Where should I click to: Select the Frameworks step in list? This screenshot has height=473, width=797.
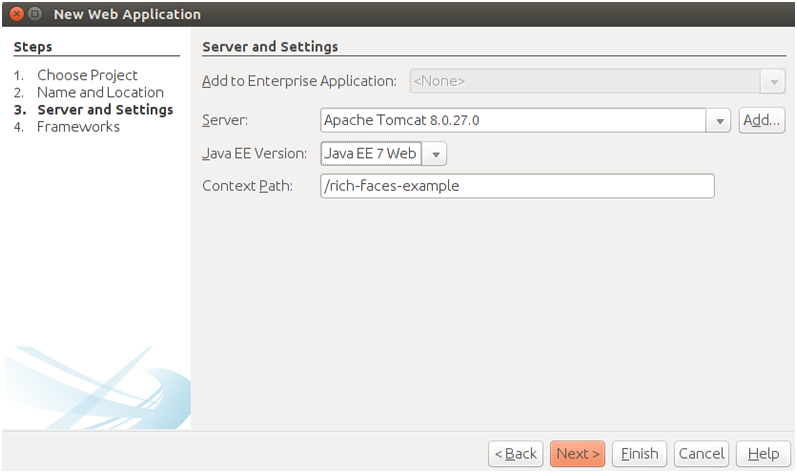tap(78, 127)
